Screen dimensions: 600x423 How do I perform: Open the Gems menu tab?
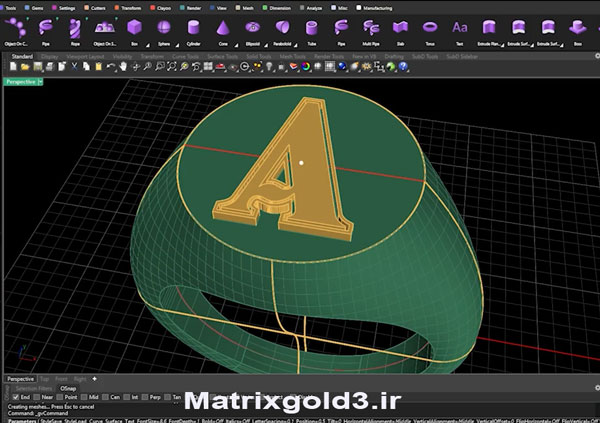pos(34,8)
